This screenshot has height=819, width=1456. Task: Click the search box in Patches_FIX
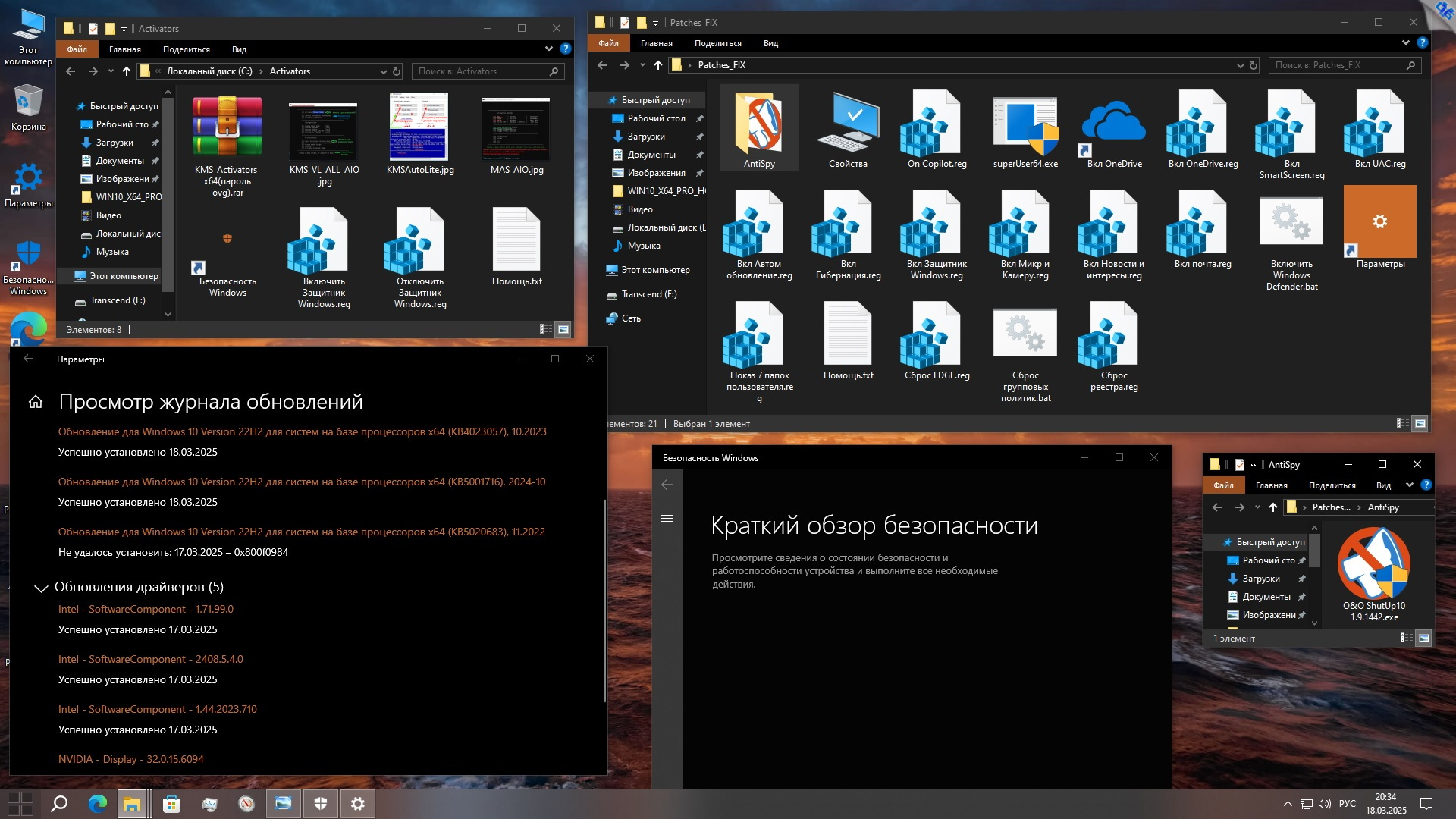click(x=1338, y=65)
